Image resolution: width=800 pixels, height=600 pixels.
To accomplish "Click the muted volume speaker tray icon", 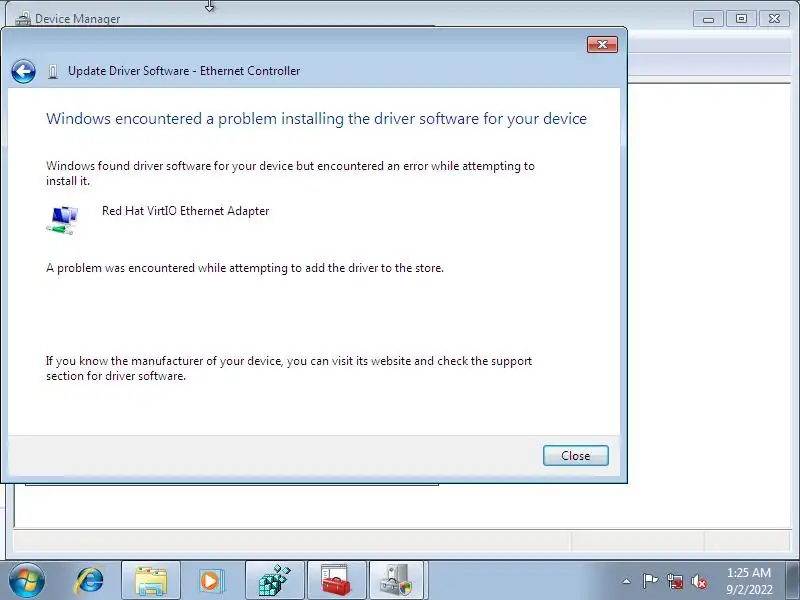I will (x=698, y=581).
